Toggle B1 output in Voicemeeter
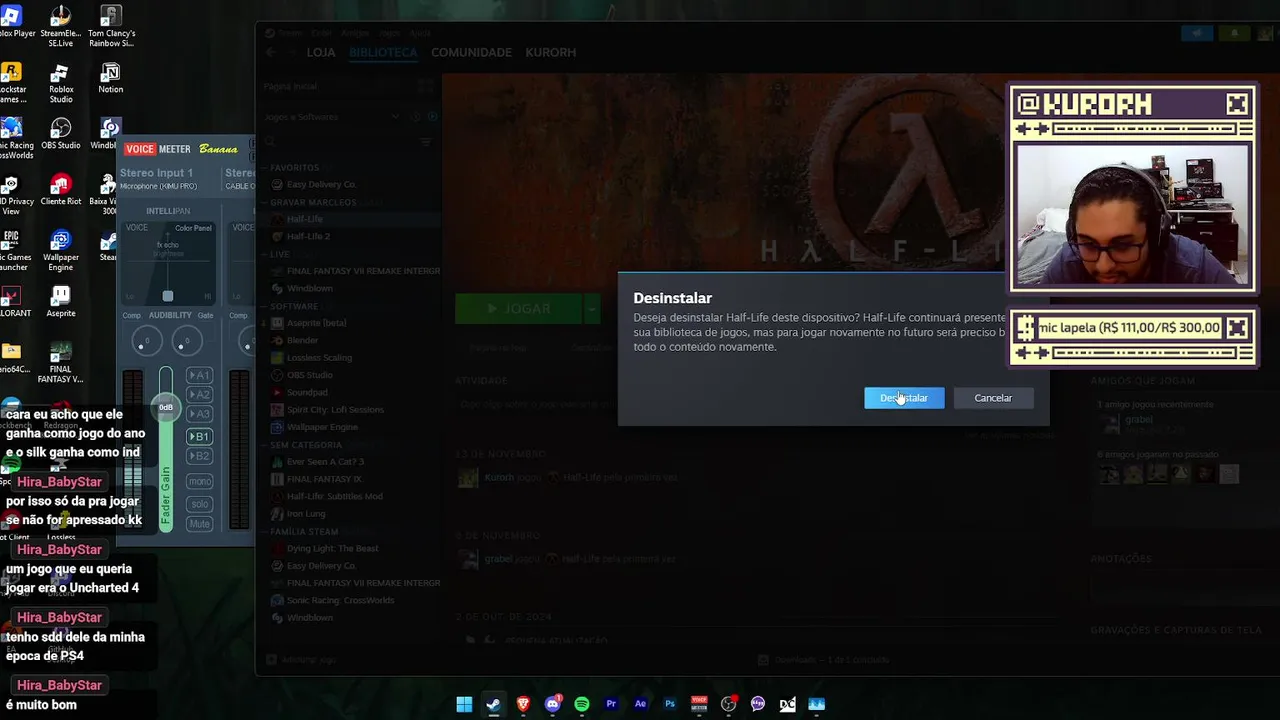Image resolution: width=1280 pixels, height=720 pixels. [199, 436]
